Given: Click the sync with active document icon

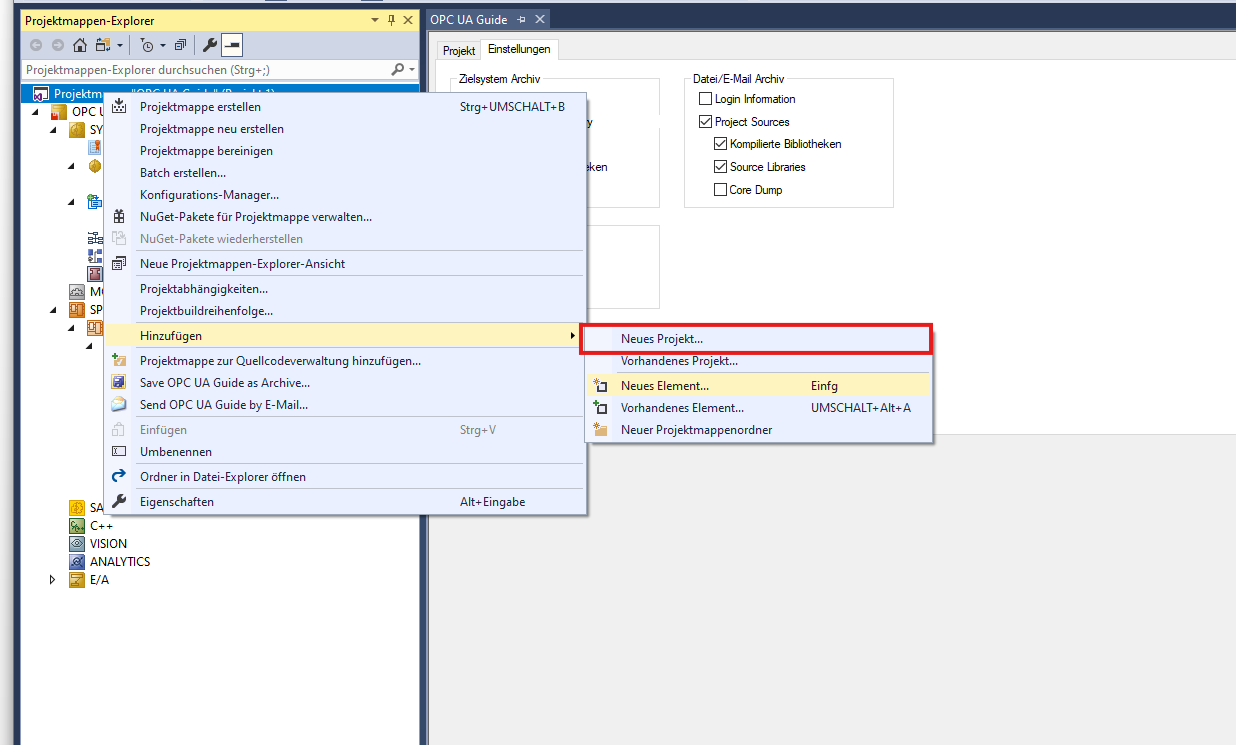Looking at the screenshot, I should [102, 45].
